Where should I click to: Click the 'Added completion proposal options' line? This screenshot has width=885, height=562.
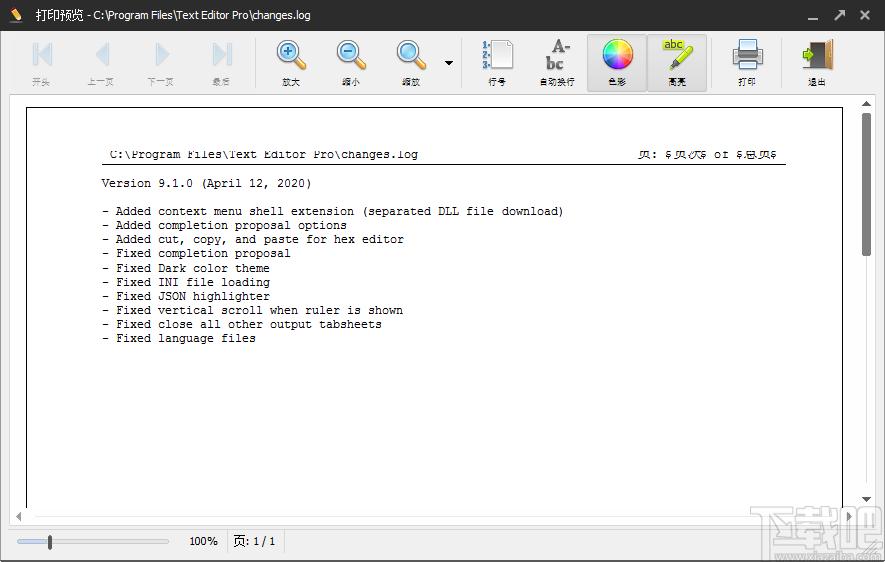224,226
